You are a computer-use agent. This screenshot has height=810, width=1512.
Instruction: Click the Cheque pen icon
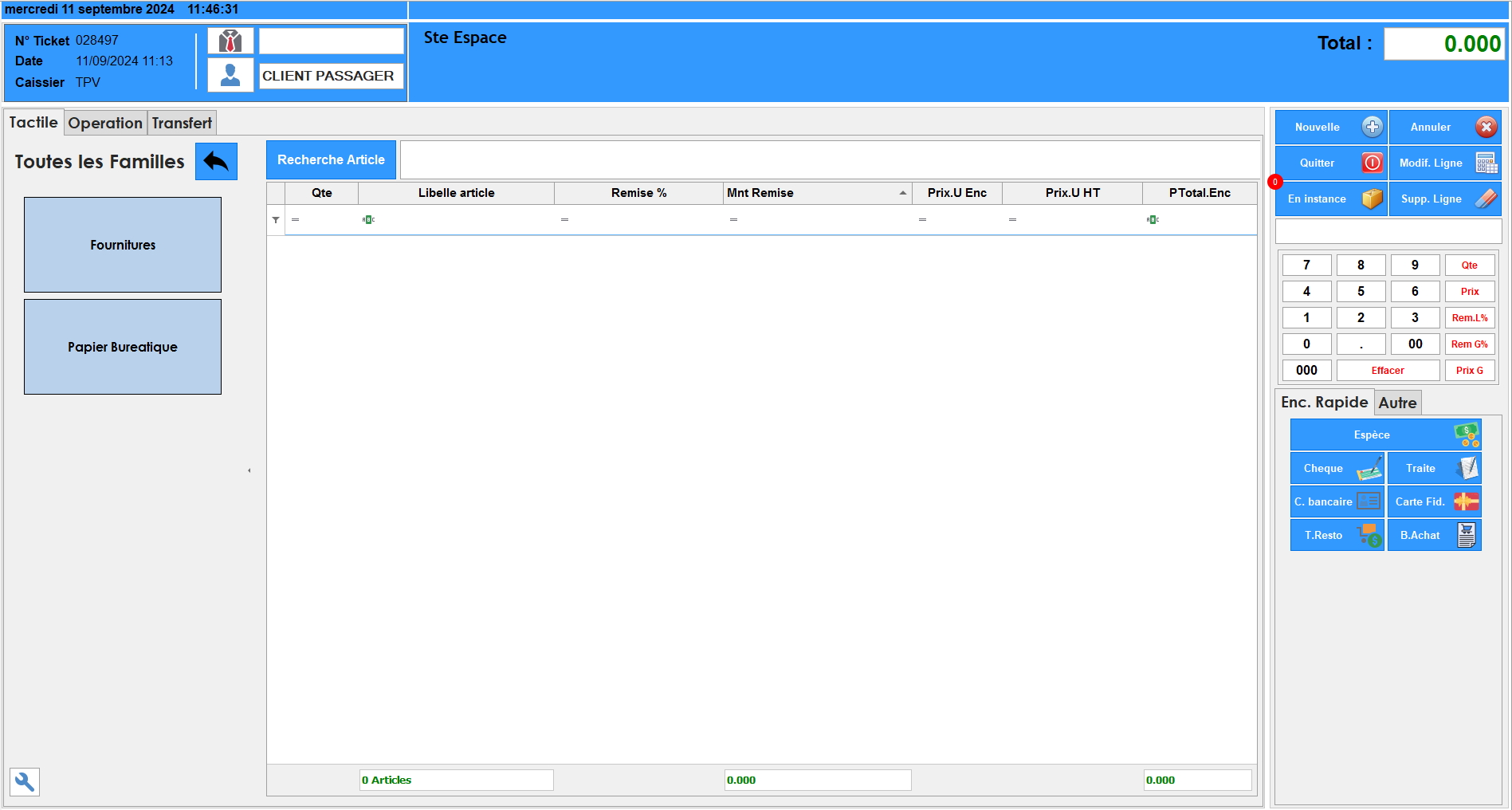[1369, 468]
